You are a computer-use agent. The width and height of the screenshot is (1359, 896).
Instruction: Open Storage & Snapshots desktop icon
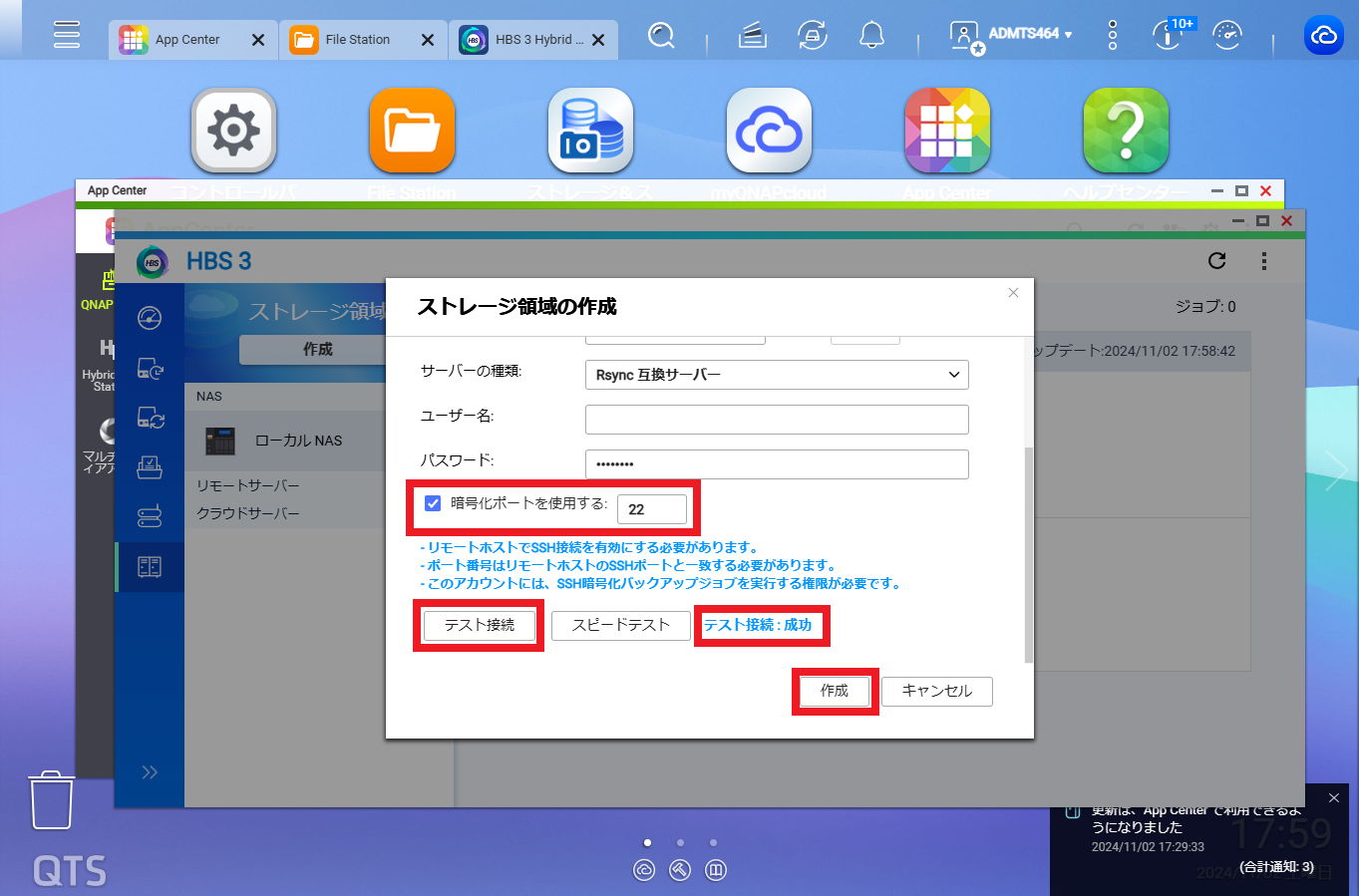[590, 131]
